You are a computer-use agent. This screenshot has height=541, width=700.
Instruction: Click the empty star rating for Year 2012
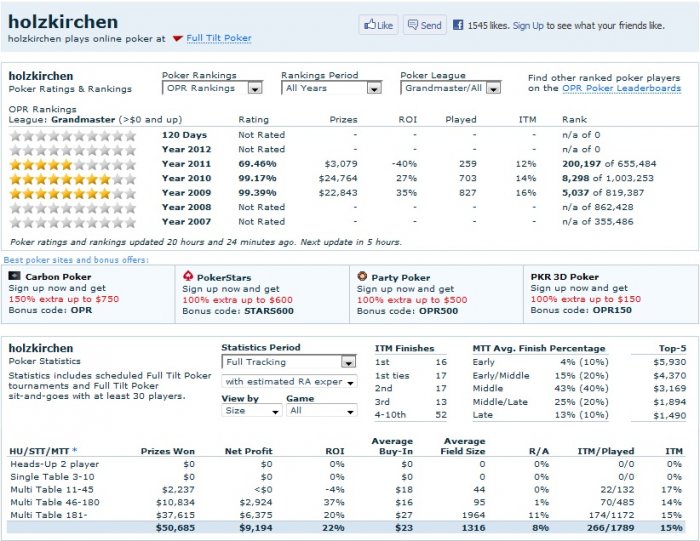[x=72, y=150]
